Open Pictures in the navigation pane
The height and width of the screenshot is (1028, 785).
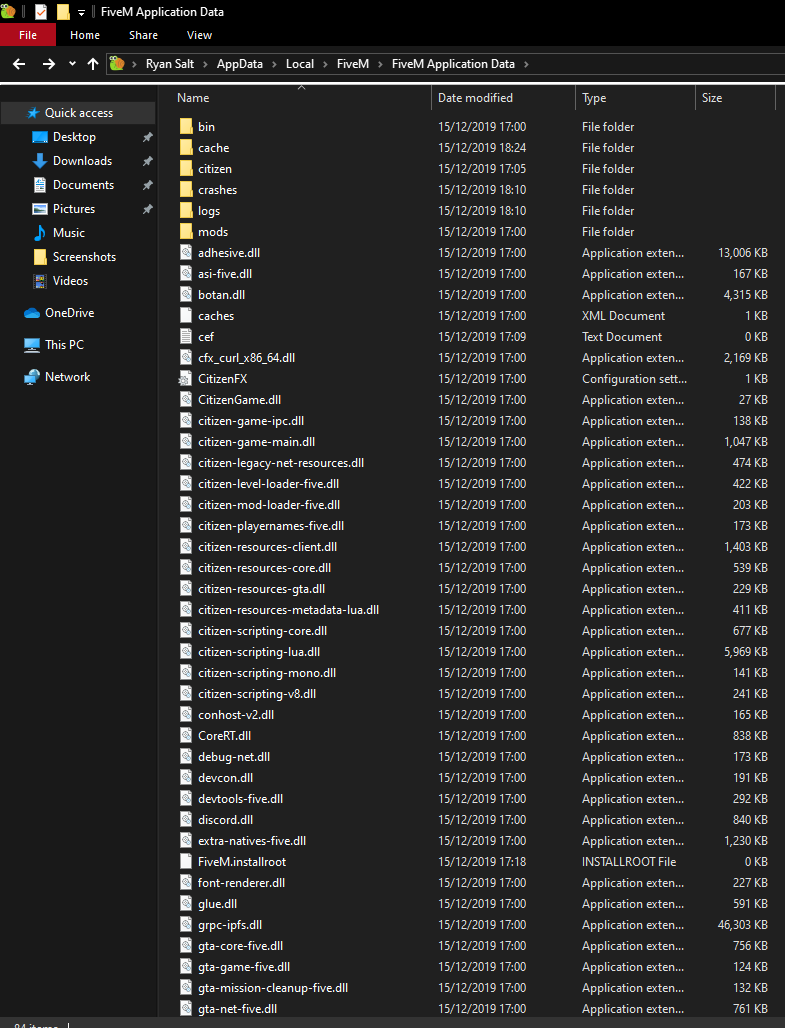click(x=73, y=208)
